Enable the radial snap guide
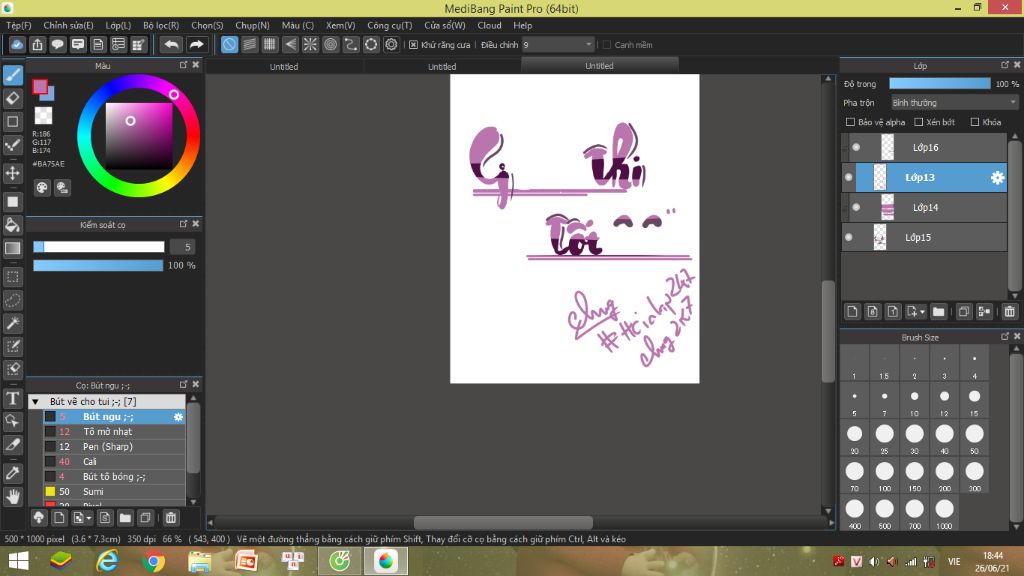This screenshot has height=576, width=1024. 310,44
